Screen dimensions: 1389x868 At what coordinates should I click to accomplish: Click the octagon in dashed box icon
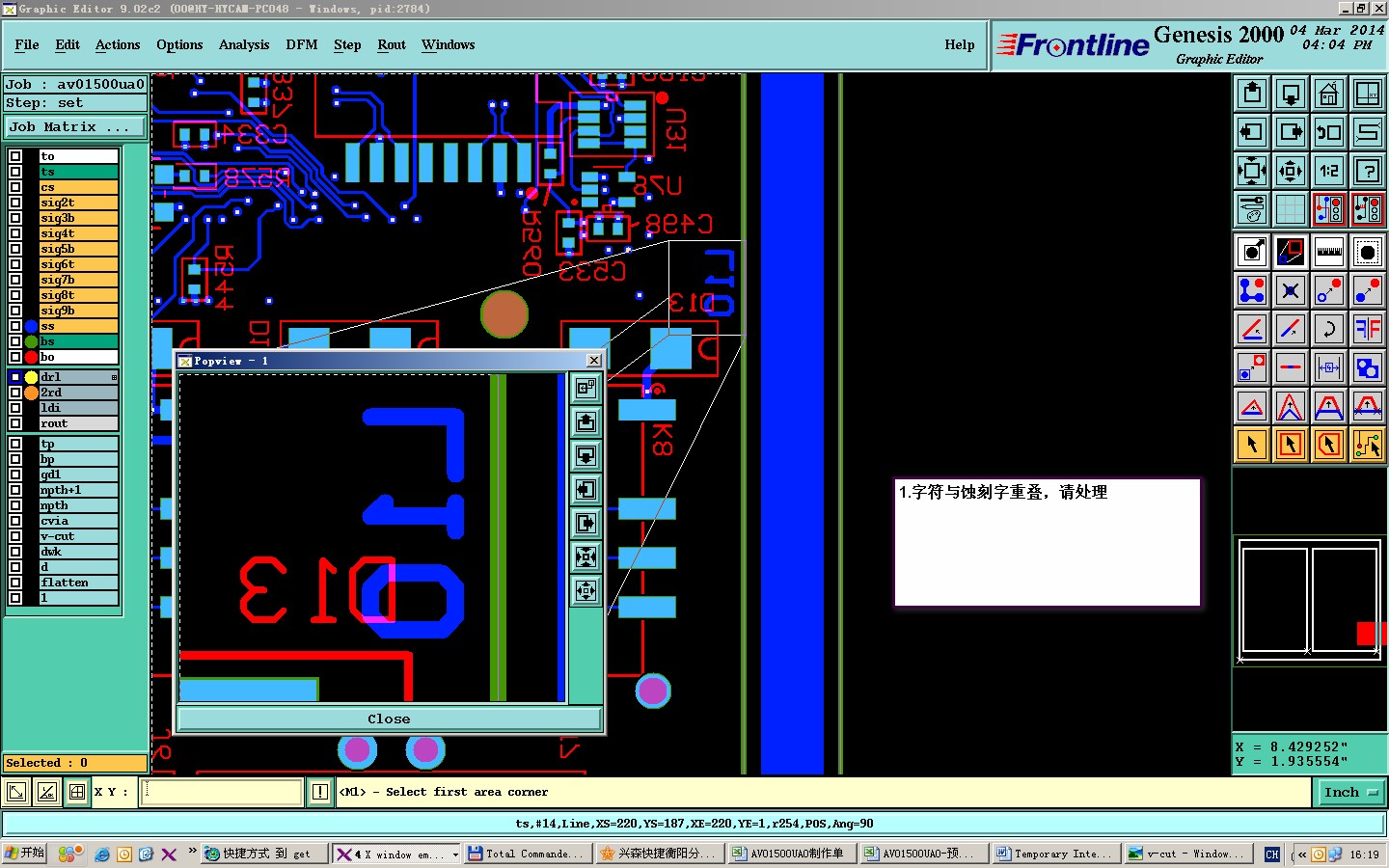pos(1368,252)
